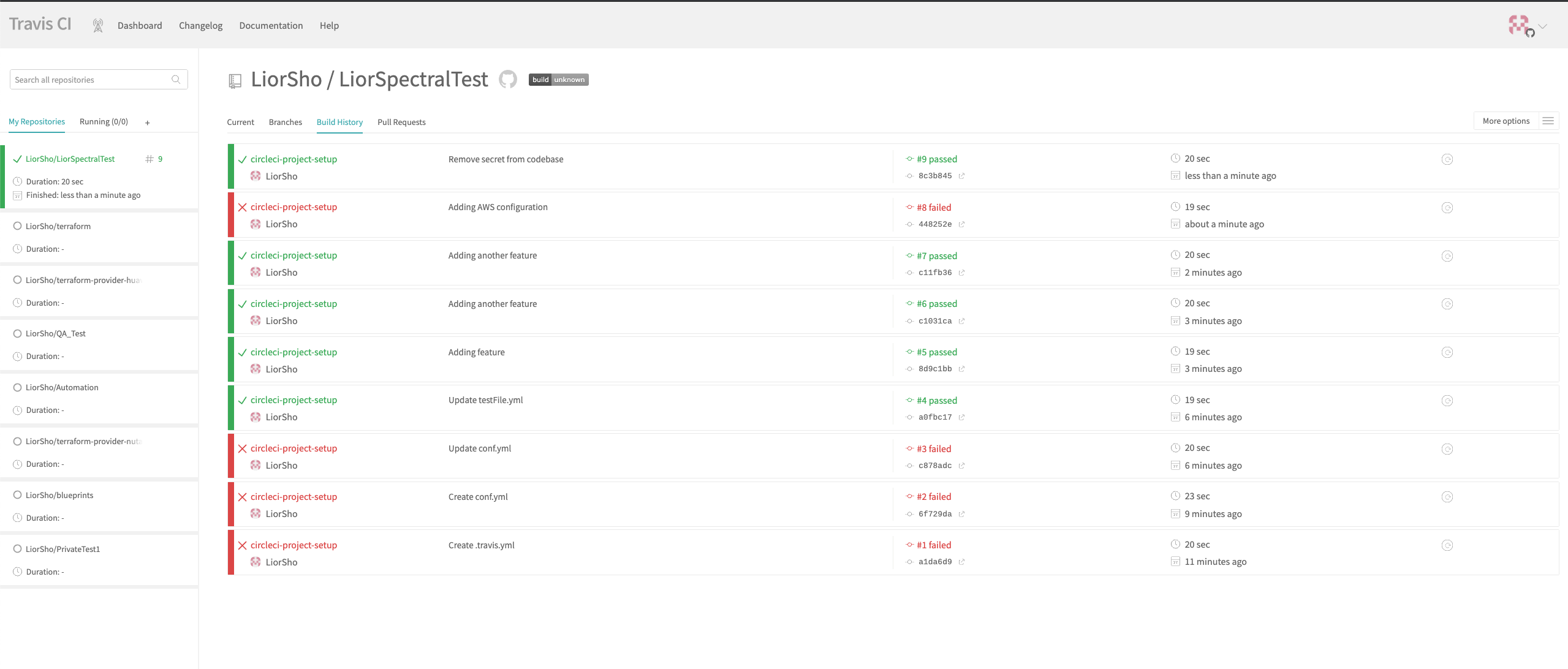
Task: Switch to the Branches tab
Action: (286, 123)
